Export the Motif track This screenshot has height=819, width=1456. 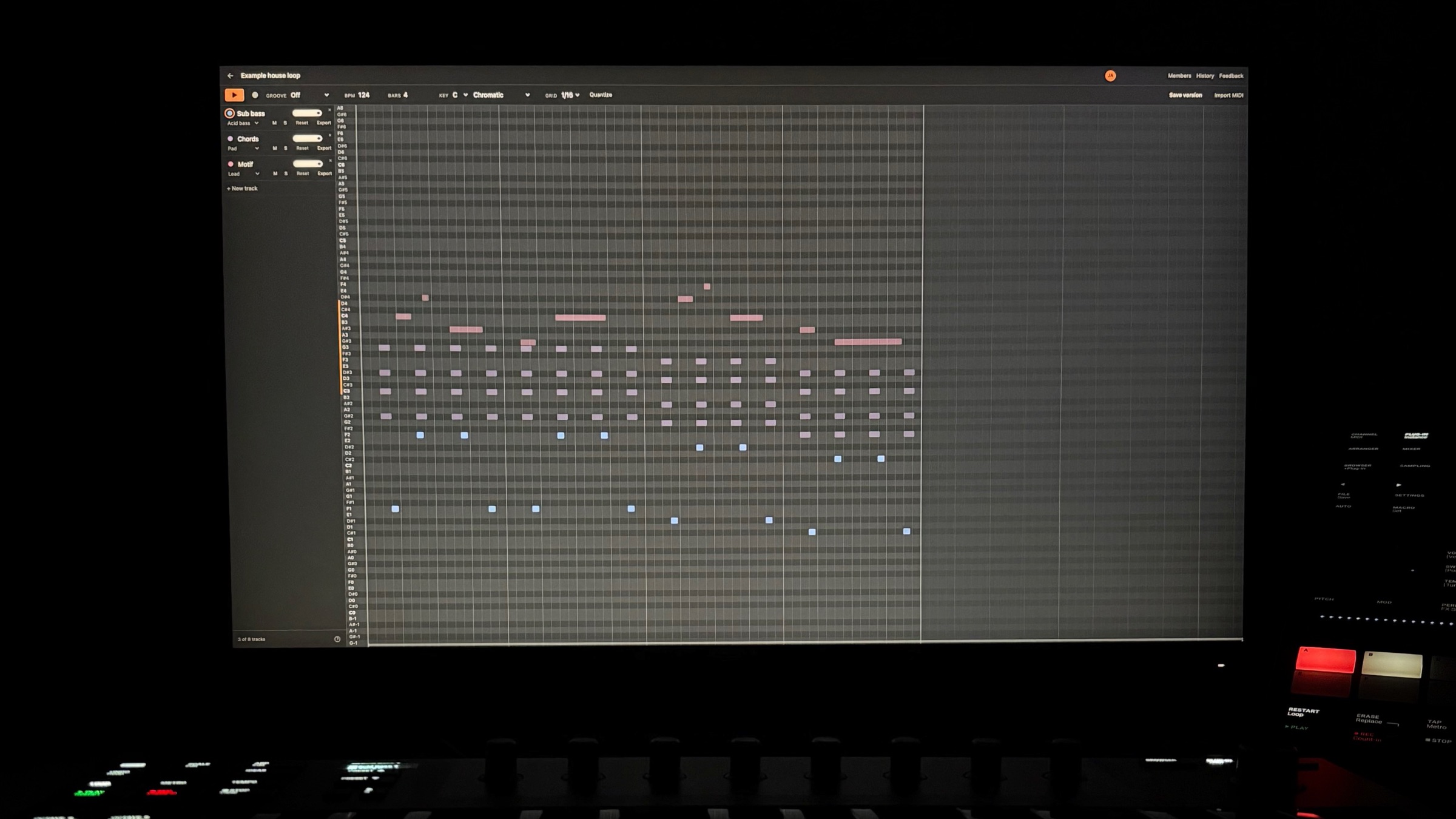tap(325, 174)
